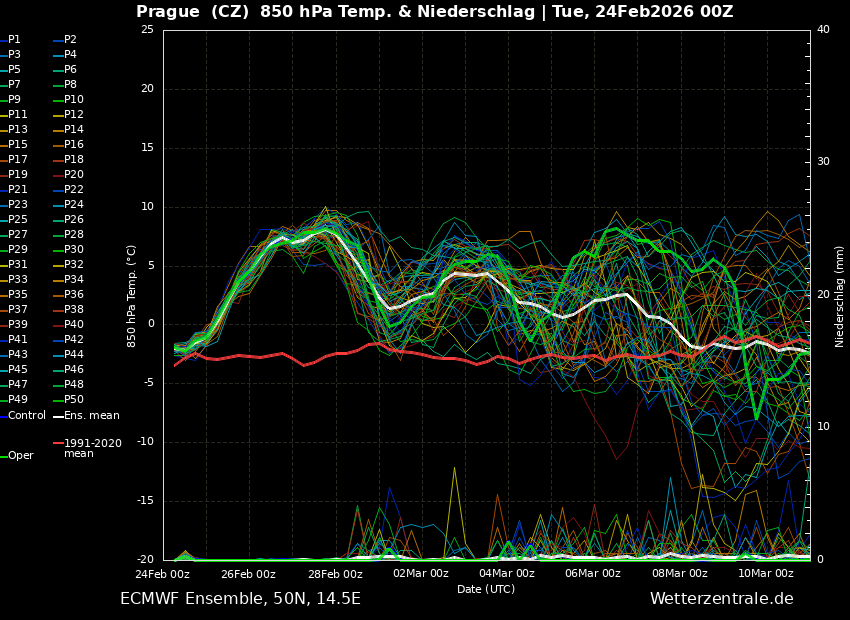Click the Oper legend entry
Screen dimensions: 850x620
click(x=20, y=456)
